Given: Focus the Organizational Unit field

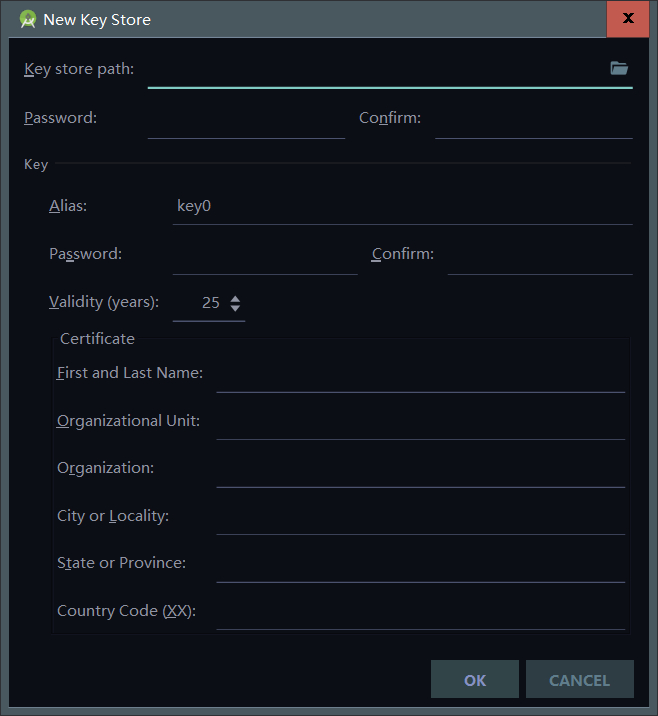Looking at the screenshot, I should pos(421,422).
